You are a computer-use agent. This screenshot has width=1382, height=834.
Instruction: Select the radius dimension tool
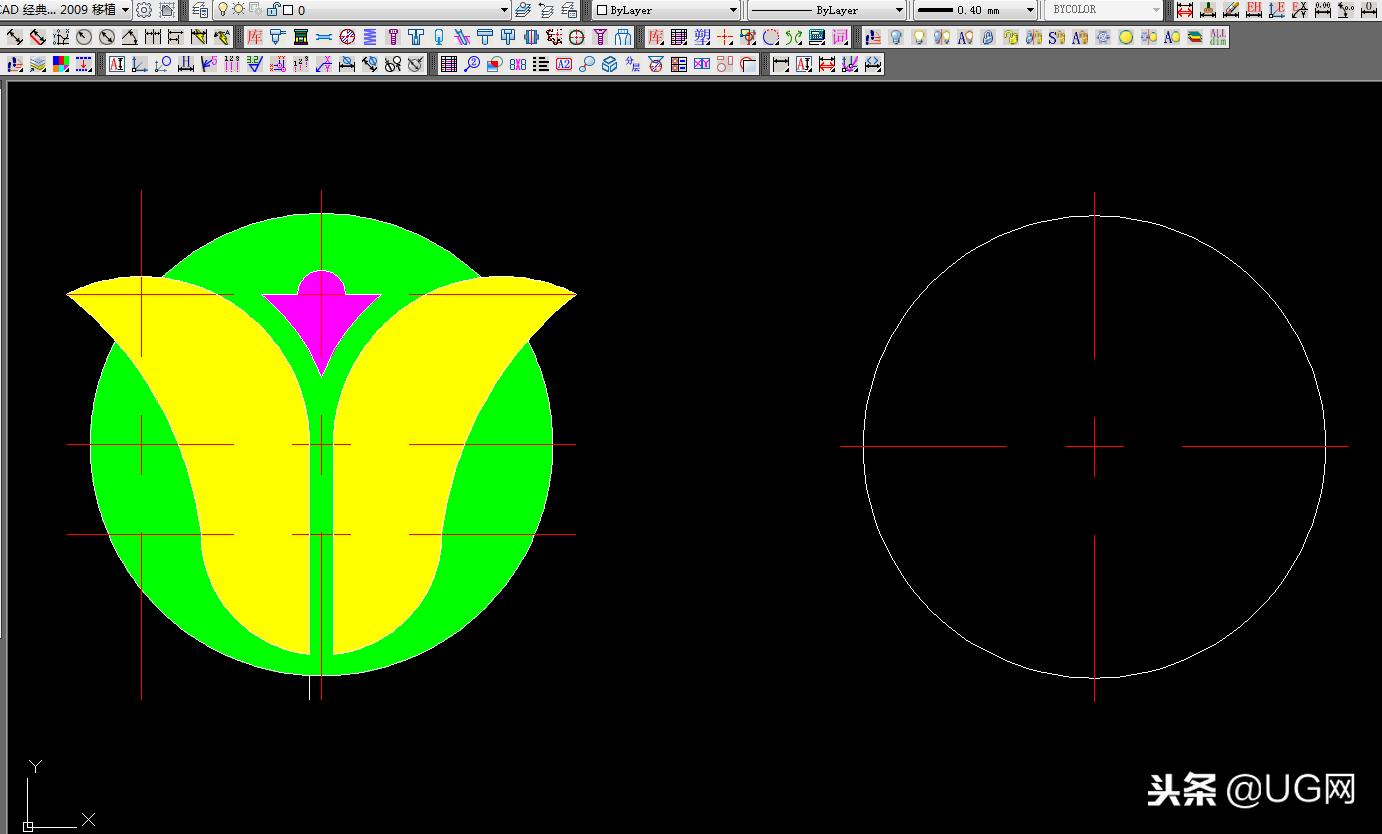tap(84, 38)
